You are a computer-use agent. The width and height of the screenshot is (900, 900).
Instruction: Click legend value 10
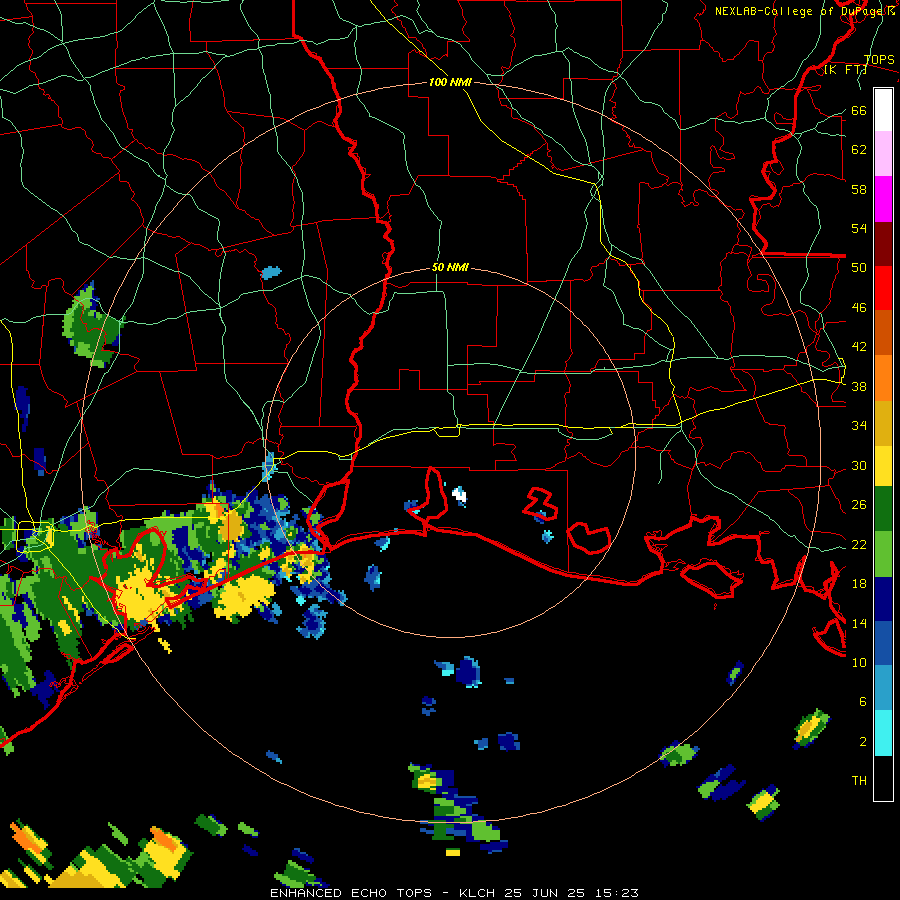(x=859, y=662)
